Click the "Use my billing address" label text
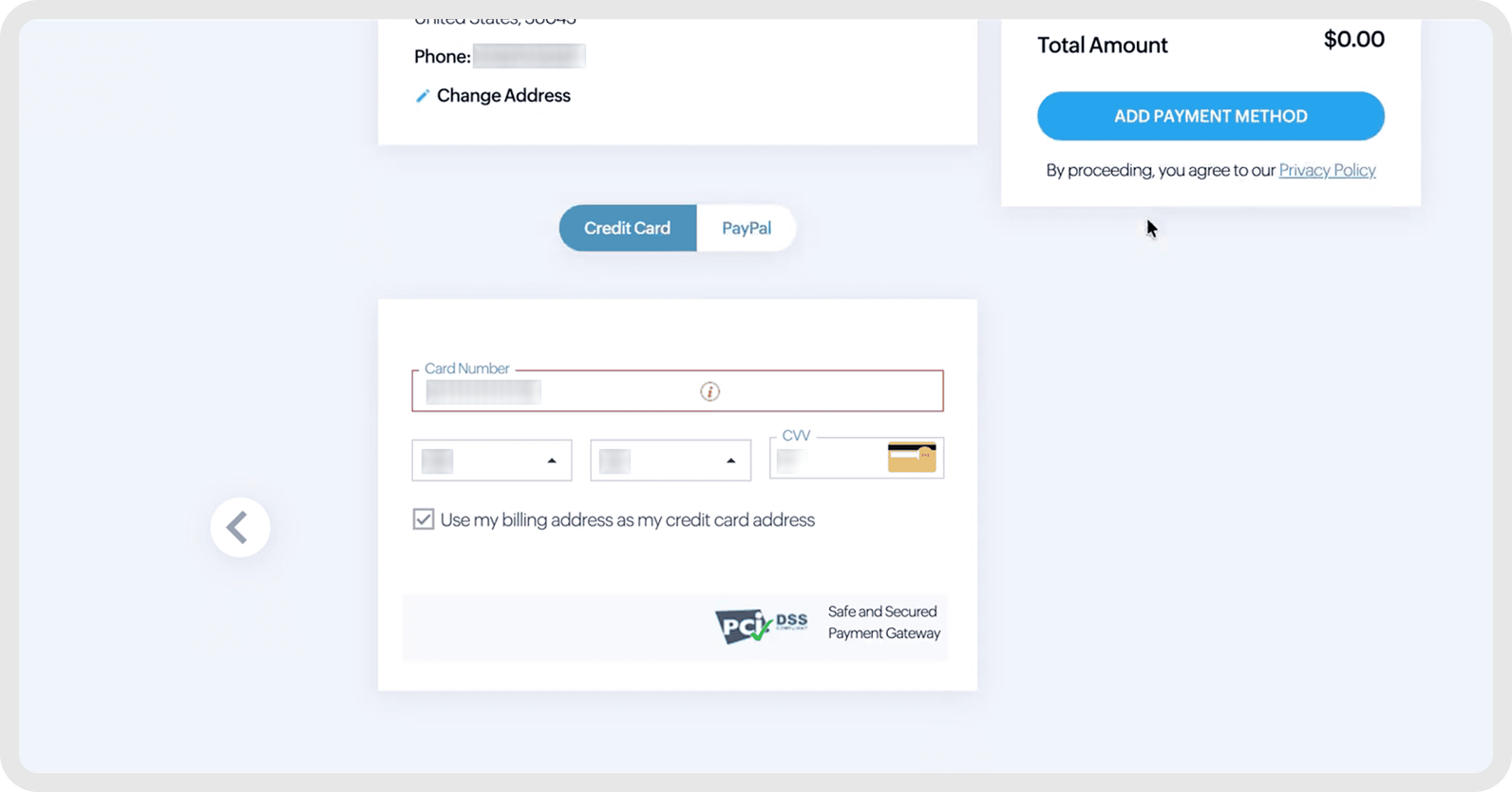Image resolution: width=1512 pixels, height=792 pixels. tap(627, 519)
